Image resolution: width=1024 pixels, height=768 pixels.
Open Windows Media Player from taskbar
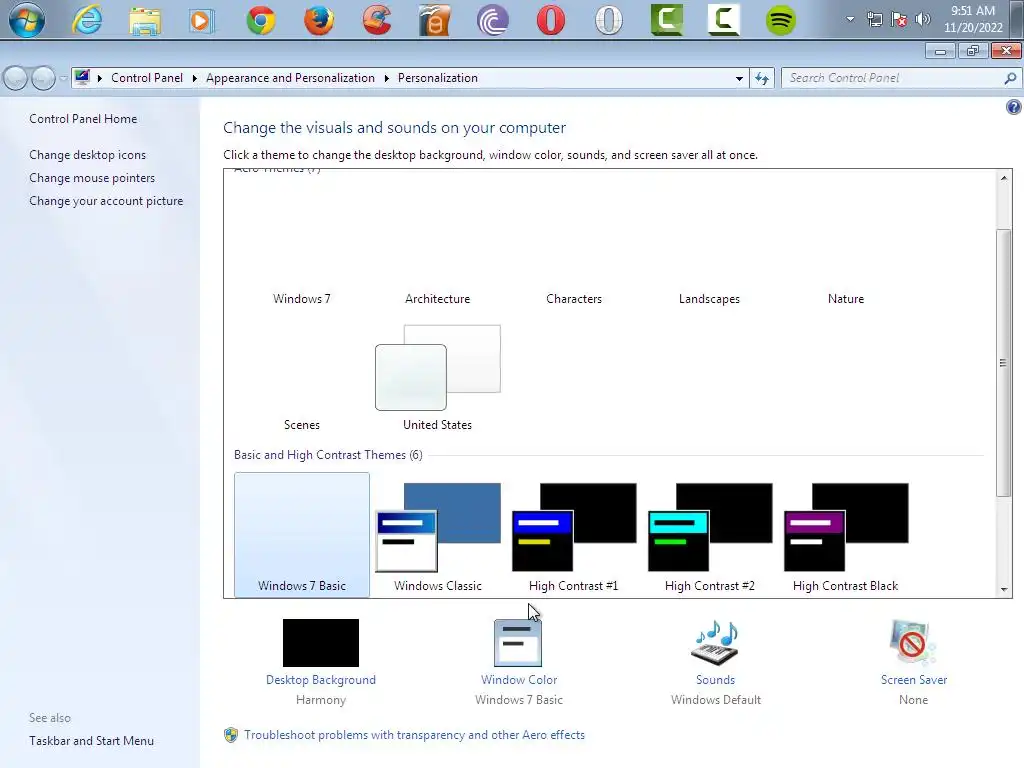click(202, 21)
